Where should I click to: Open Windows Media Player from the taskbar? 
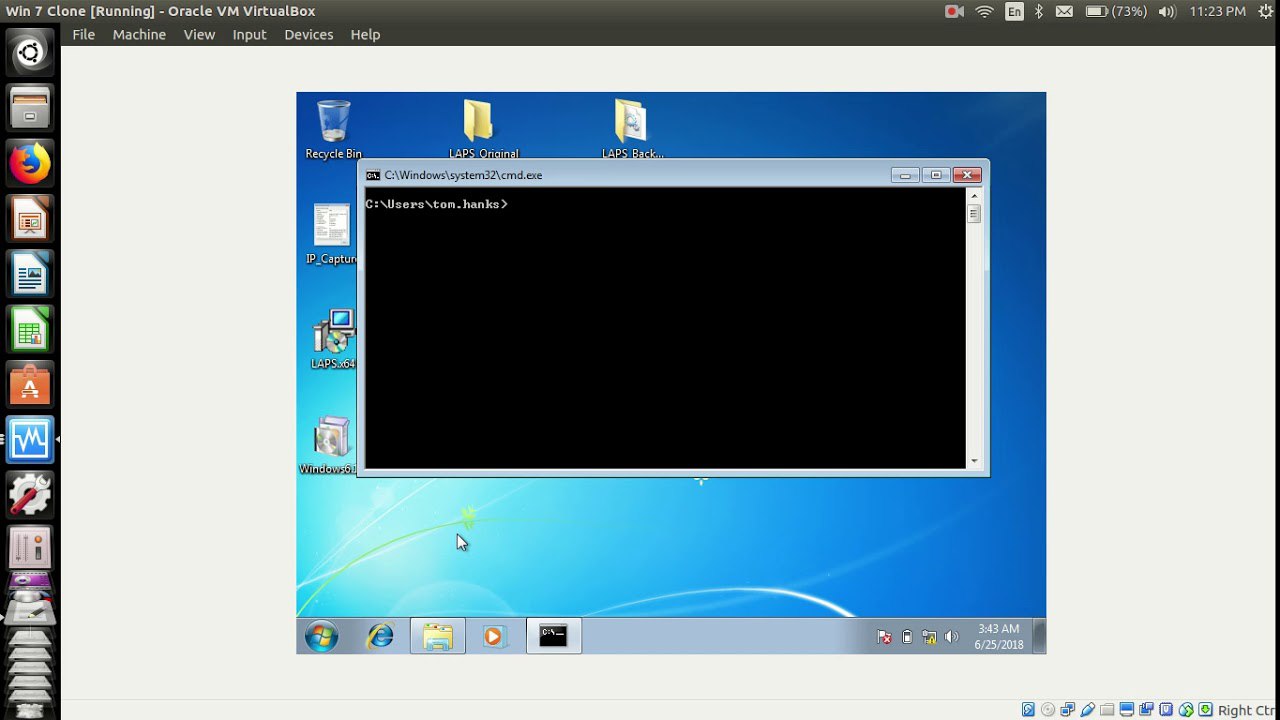click(x=493, y=636)
